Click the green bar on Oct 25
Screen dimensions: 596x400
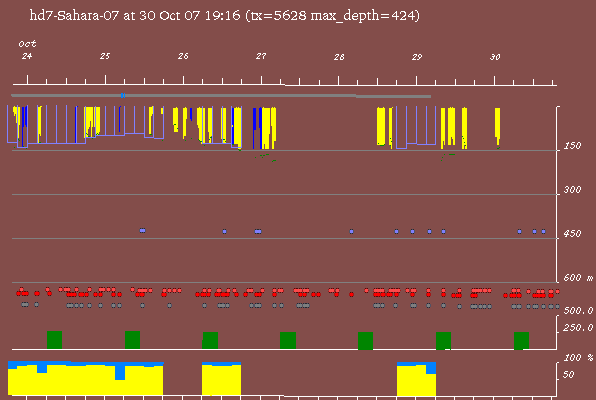[x=132, y=340]
